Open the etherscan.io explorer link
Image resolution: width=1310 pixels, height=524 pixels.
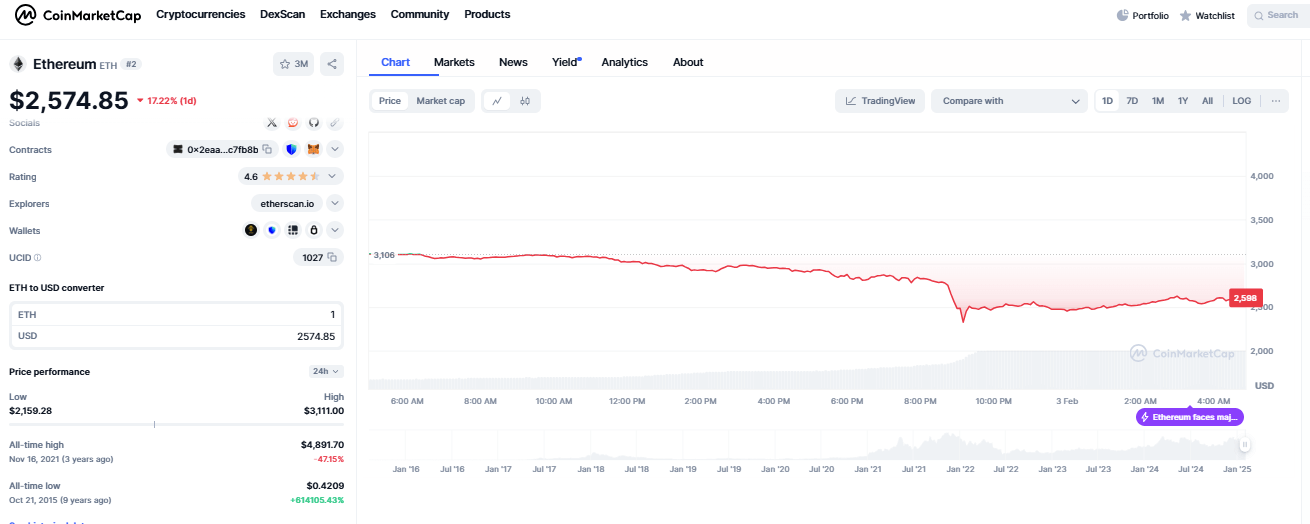coord(287,204)
